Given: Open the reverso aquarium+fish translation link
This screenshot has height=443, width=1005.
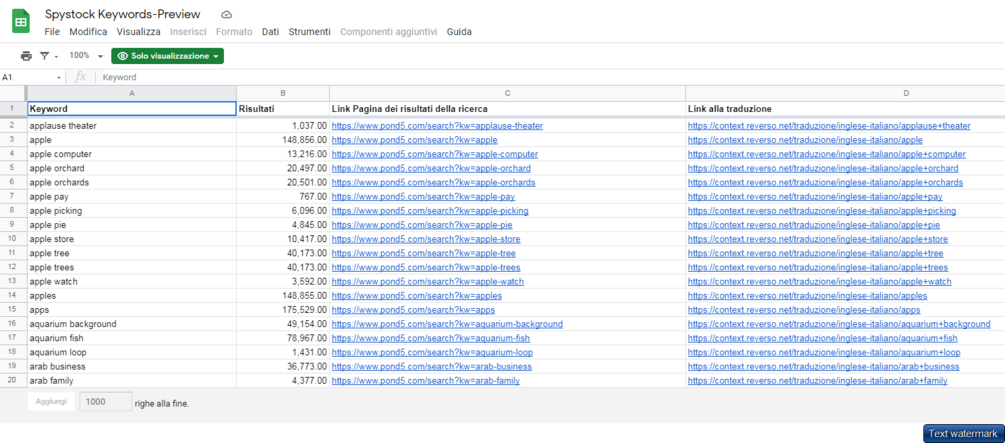Looking at the screenshot, I should click(x=822, y=339).
